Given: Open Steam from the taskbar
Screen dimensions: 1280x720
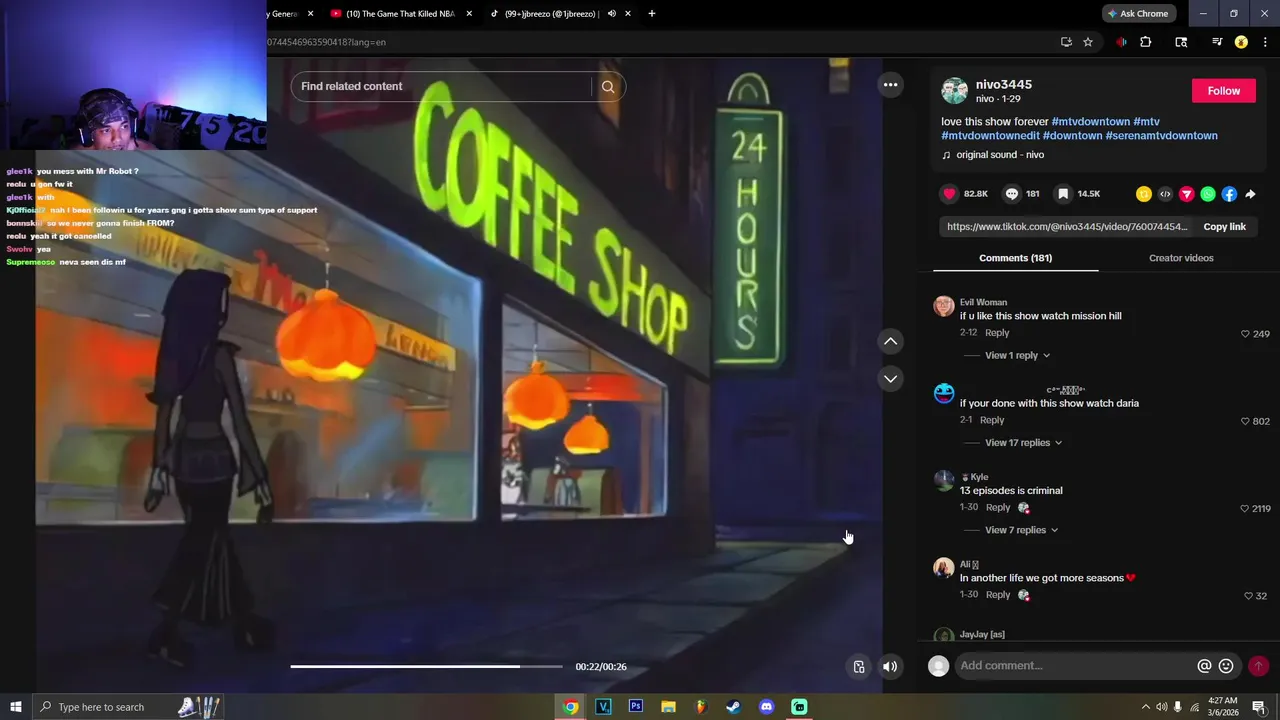Looking at the screenshot, I should tap(733, 707).
